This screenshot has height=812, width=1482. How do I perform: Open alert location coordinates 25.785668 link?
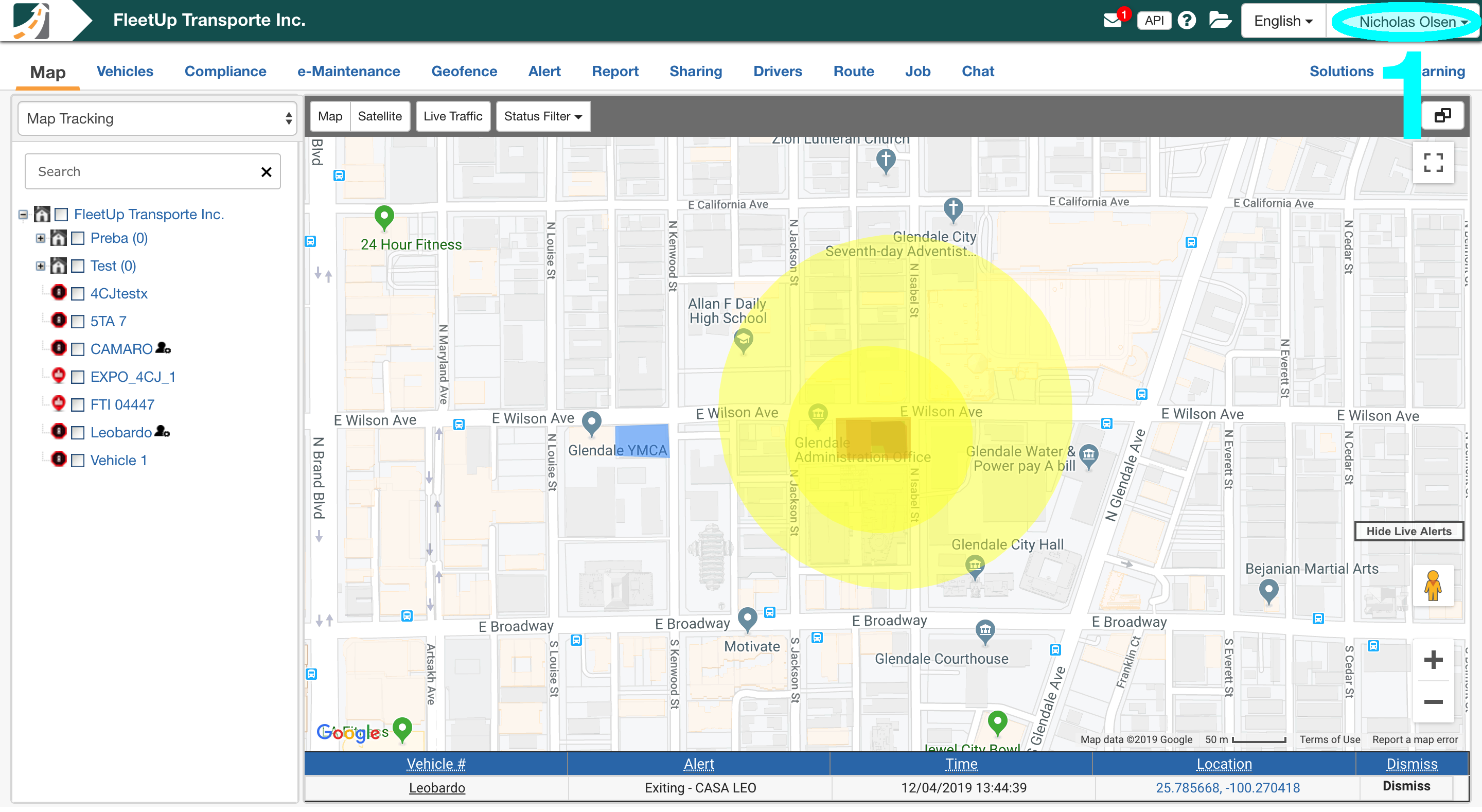point(1228,788)
